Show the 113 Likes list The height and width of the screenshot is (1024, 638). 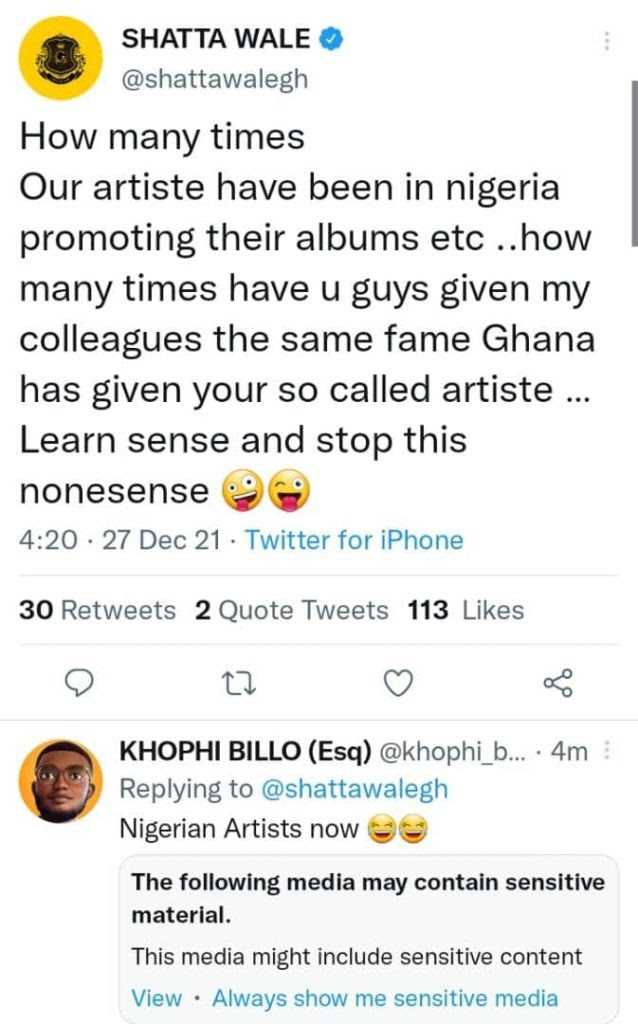tap(466, 610)
